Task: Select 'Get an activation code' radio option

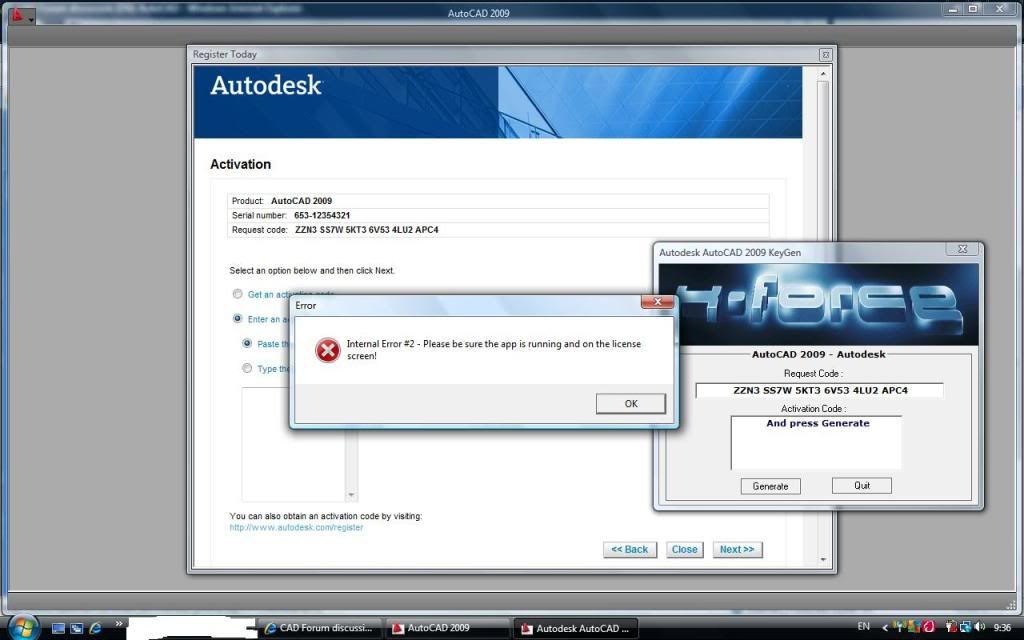Action: point(238,294)
